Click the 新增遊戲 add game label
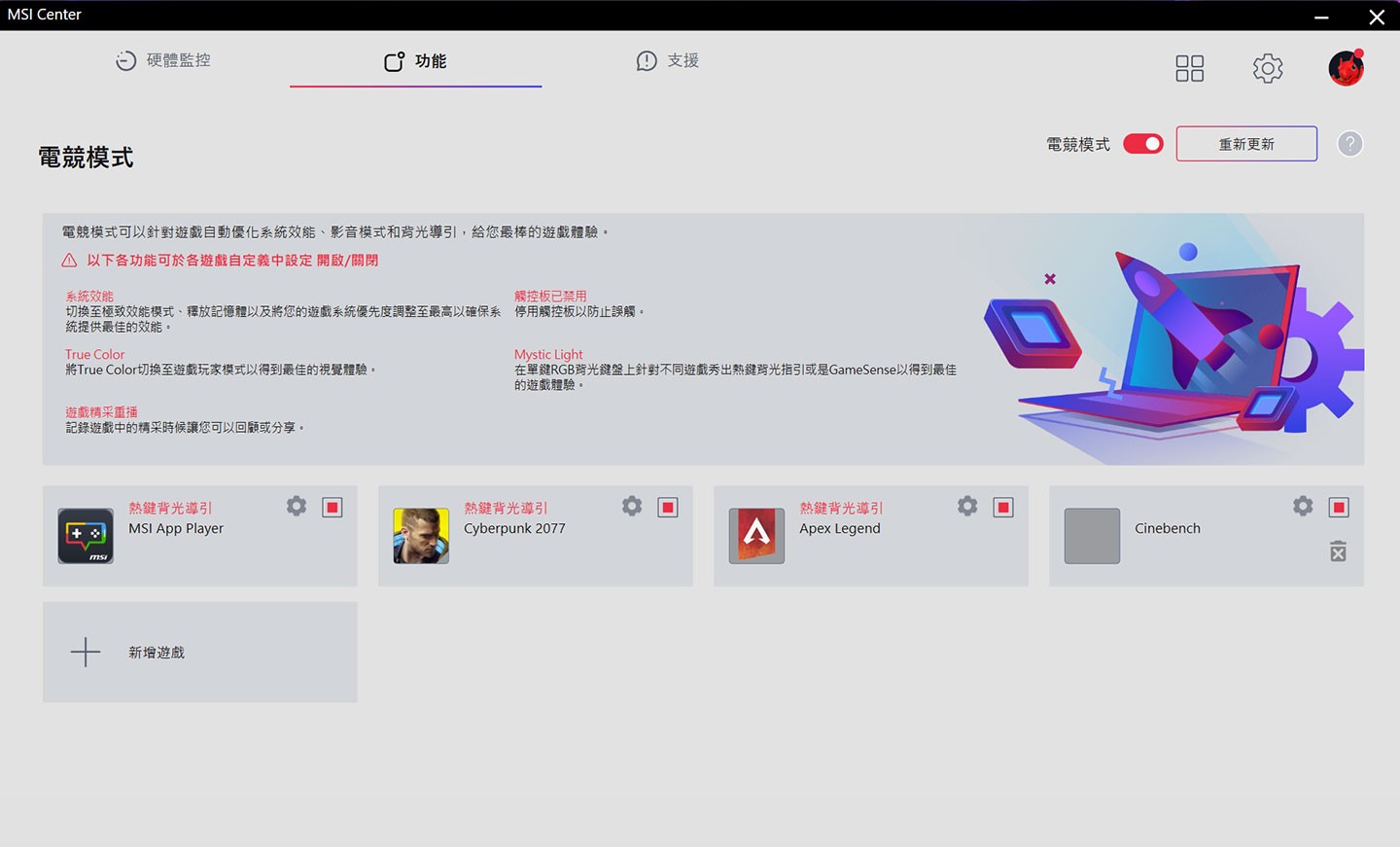Image resolution: width=1400 pixels, height=847 pixels. [x=157, y=653]
